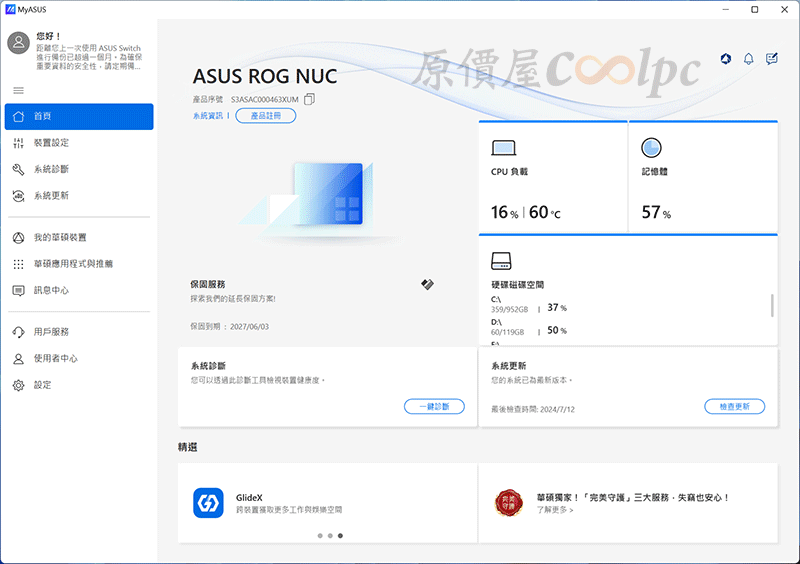Screen dimensions: 800x564
Task: Click the 檢查更新 button
Action: 735,407
